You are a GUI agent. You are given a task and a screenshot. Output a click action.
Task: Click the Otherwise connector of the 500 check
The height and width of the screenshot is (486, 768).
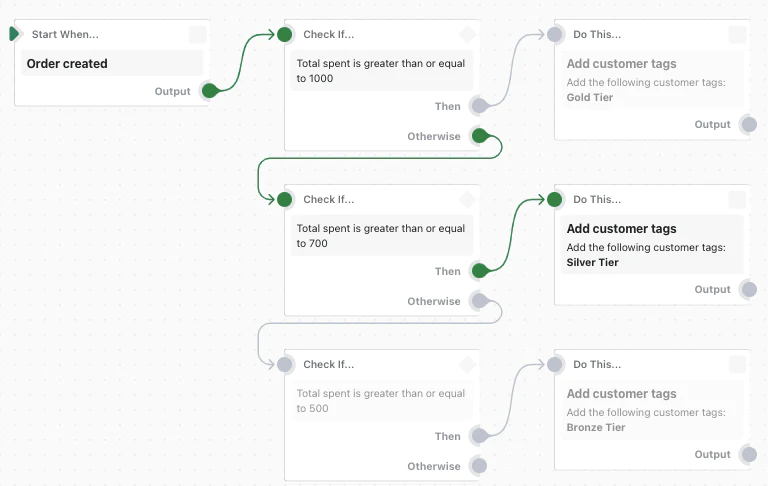click(479, 466)
